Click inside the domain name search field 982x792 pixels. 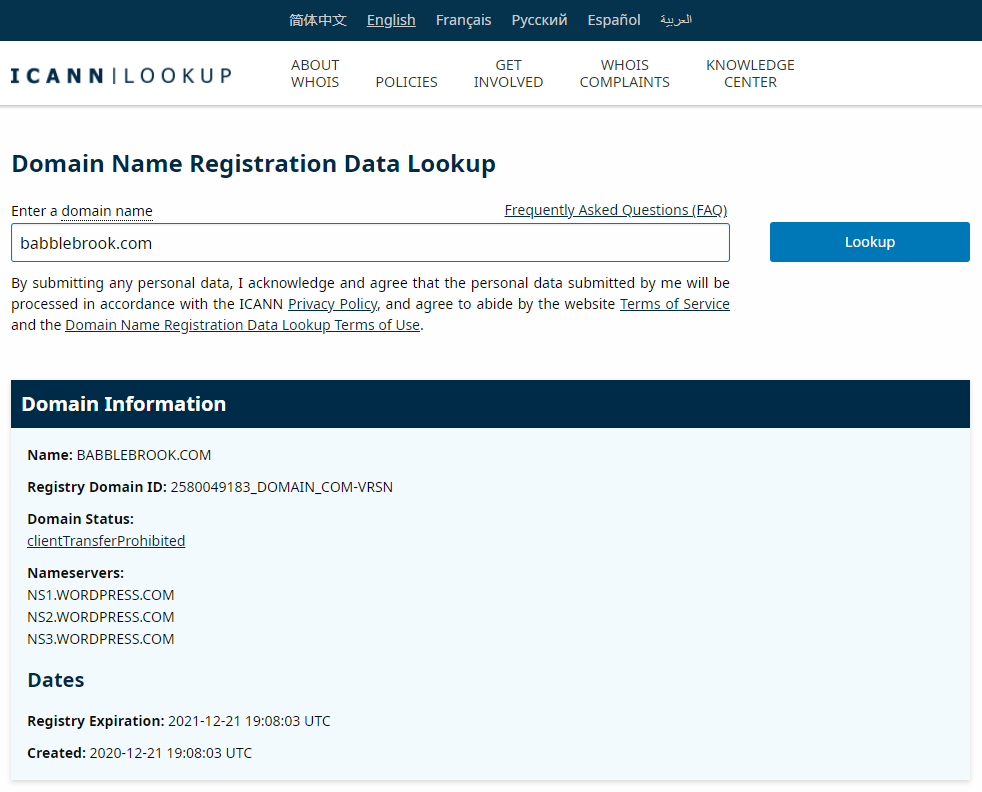pyautogui.click(x=370, y=242)
